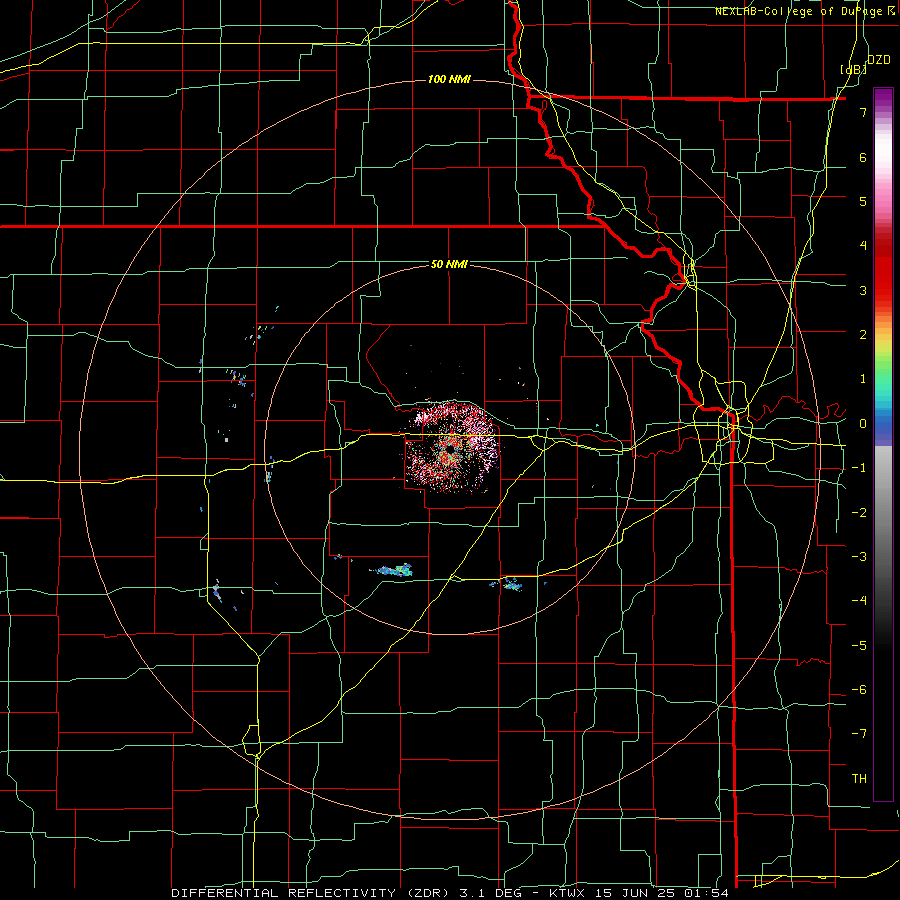Click the 3 value on color scale
Screen dimensions: 900x900
[x=863, y=290]
